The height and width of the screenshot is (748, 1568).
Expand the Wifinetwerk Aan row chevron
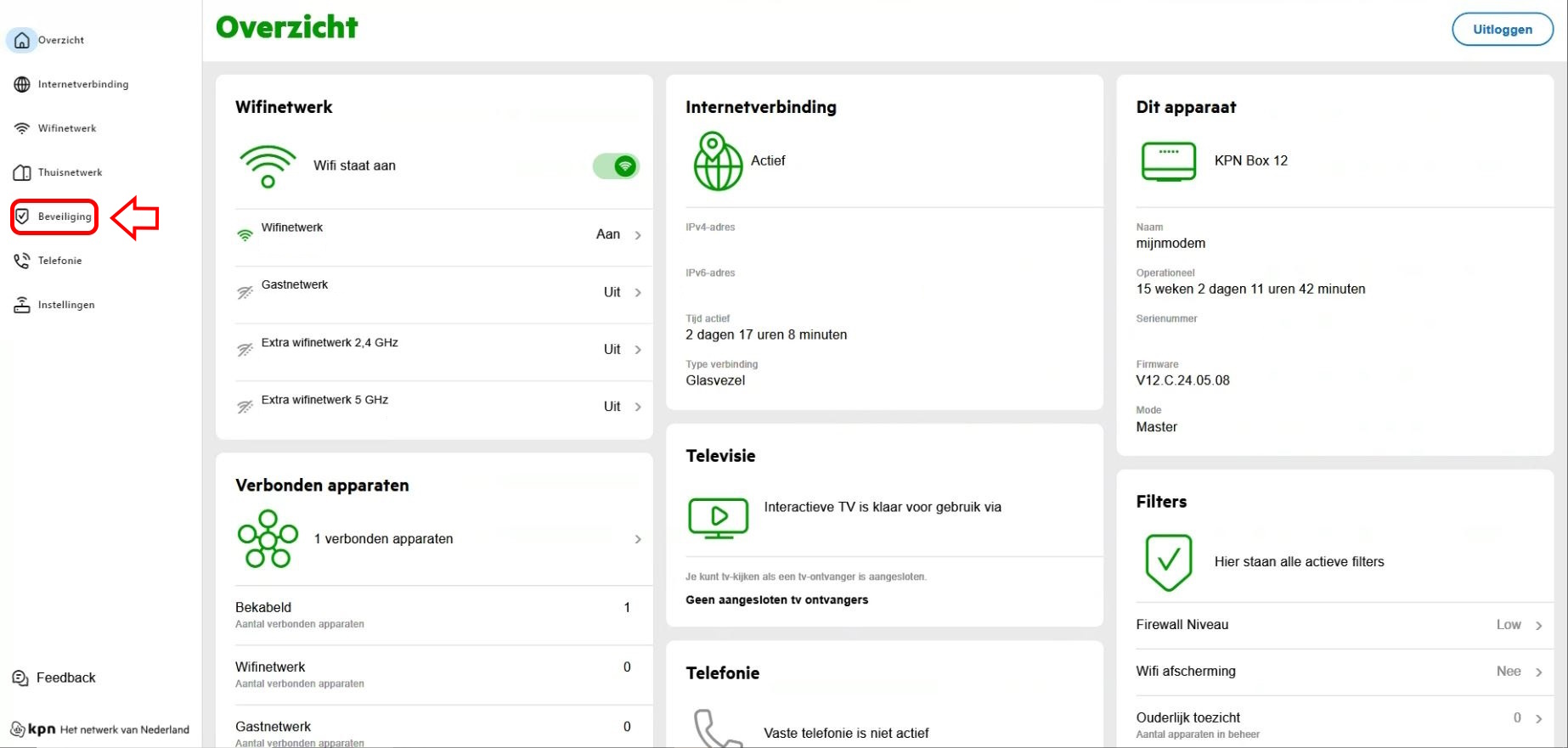coord(638,235)
